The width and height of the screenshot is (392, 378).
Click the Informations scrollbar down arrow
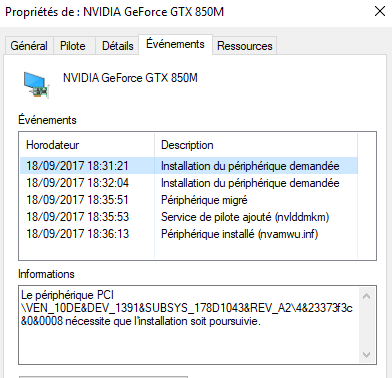pos(366,355)
